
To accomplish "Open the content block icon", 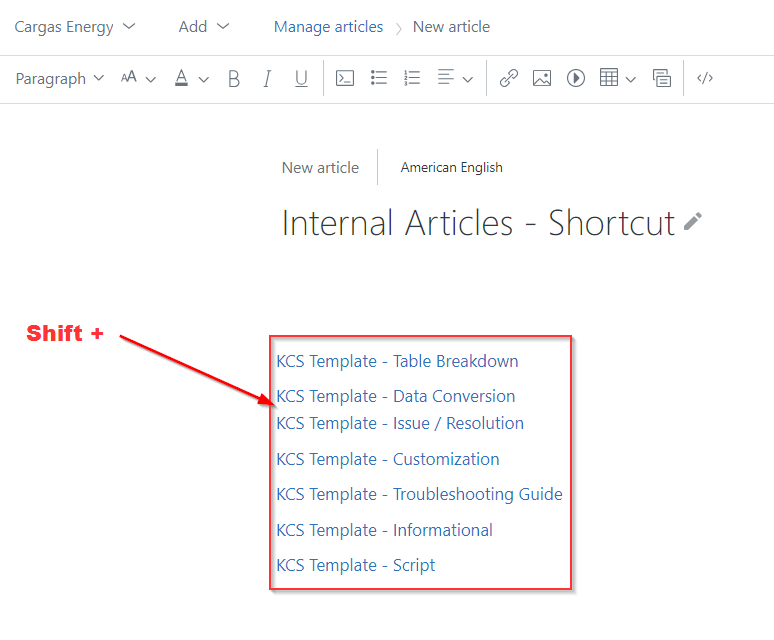I will coord(661,78).
